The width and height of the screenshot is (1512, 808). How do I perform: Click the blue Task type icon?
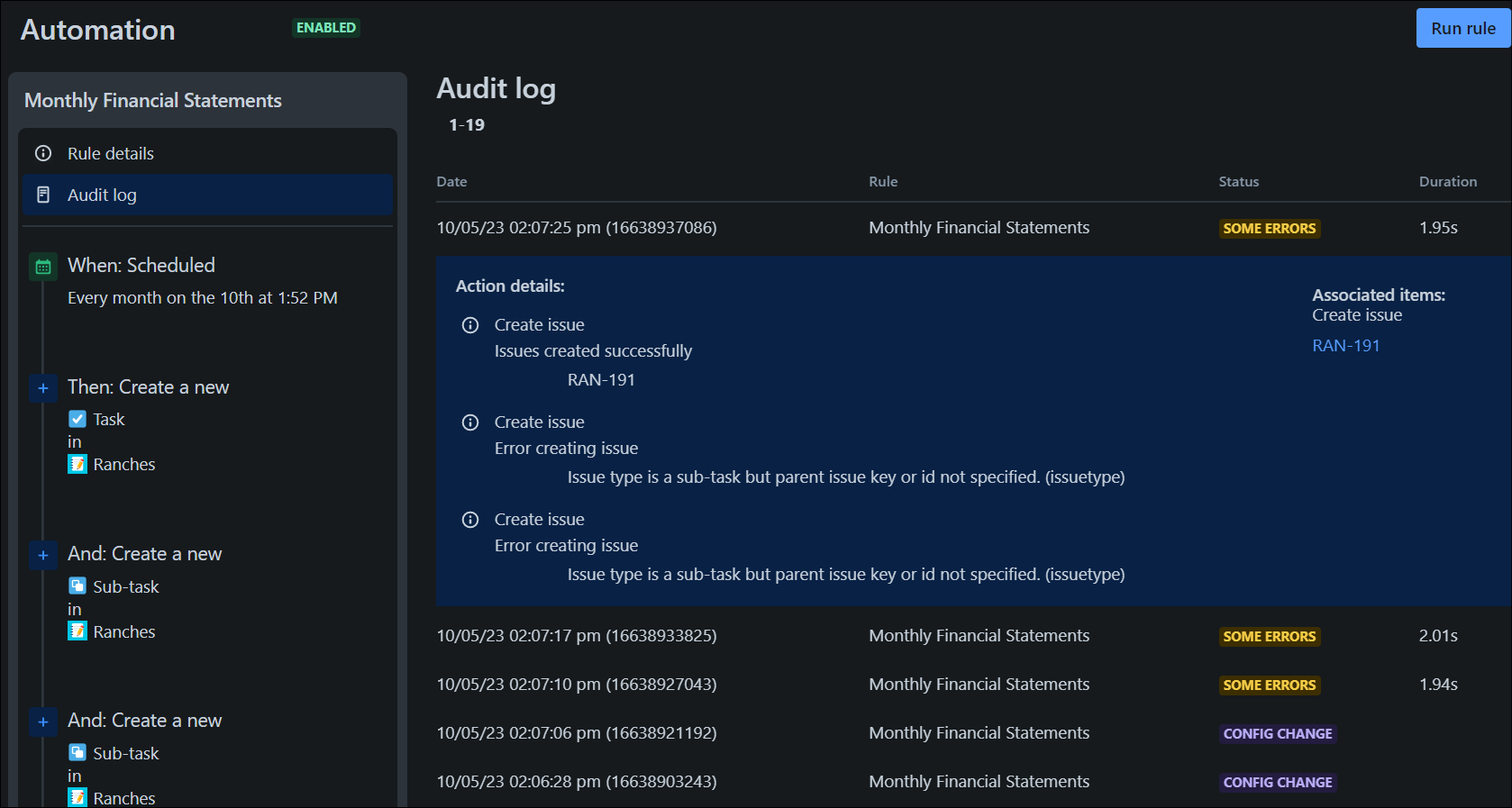pyautogui.click(x=77, y=419)
